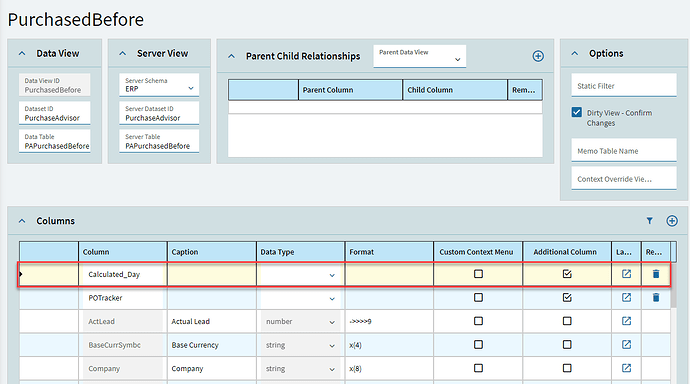
Task: Collapse the Columns section
Action: click(x=22, y=221)
